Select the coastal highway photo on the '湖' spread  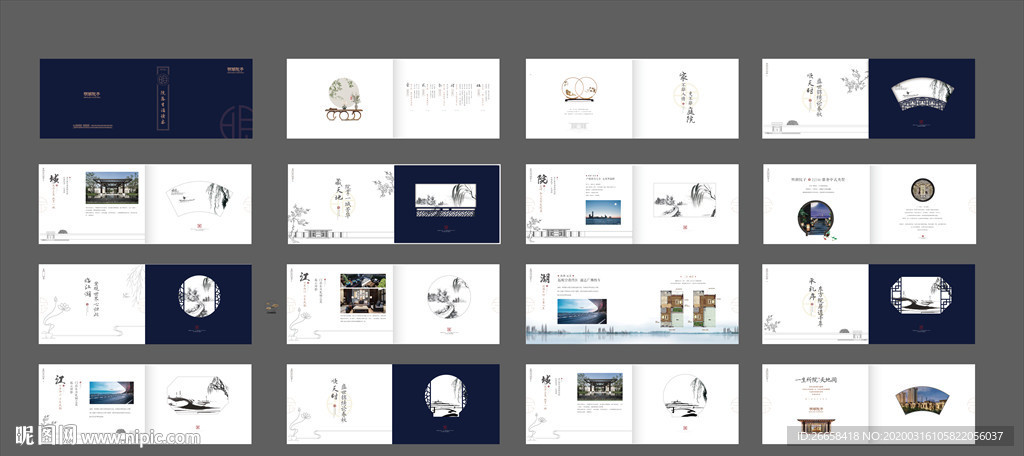click(x=582, y=312)
